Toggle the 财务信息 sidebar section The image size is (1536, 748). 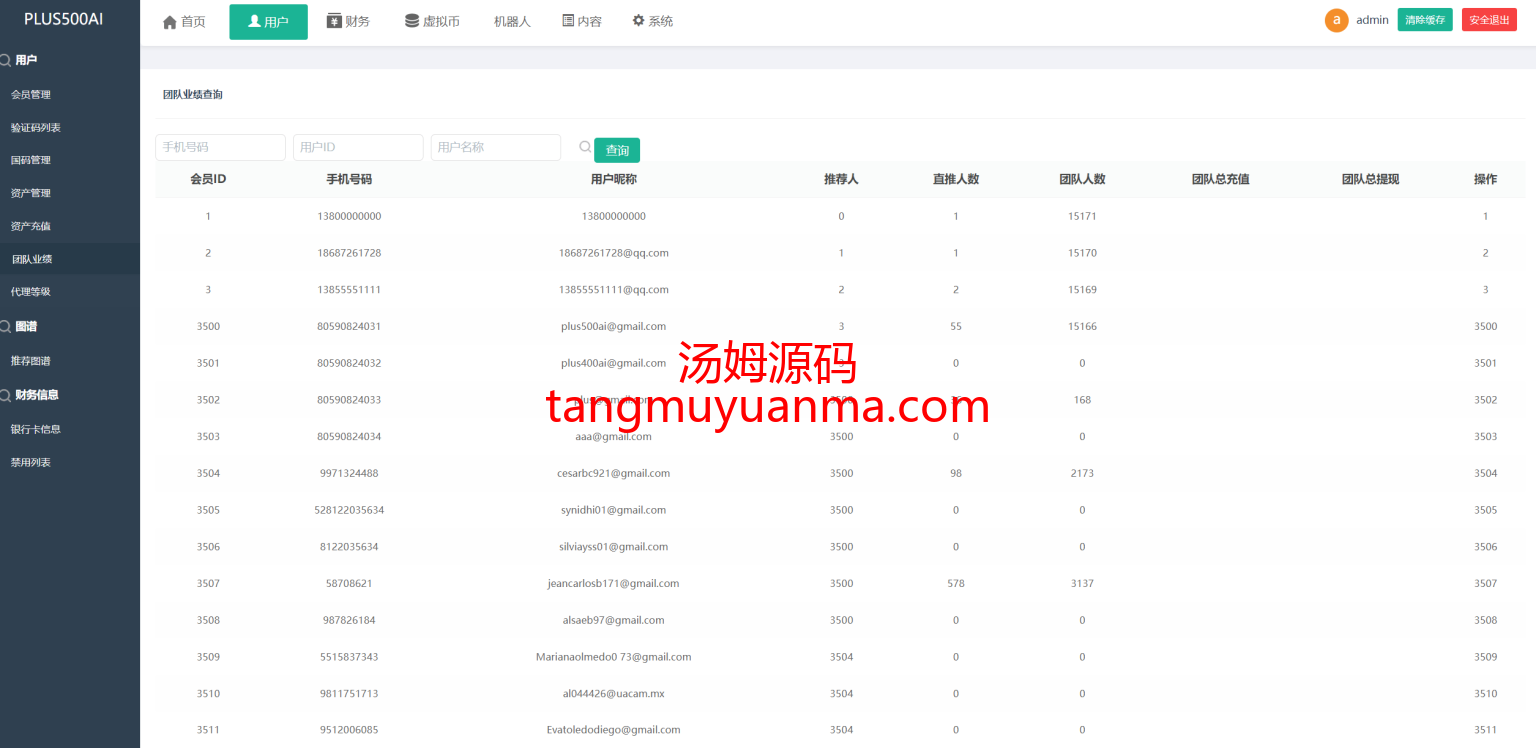[36, 395]
